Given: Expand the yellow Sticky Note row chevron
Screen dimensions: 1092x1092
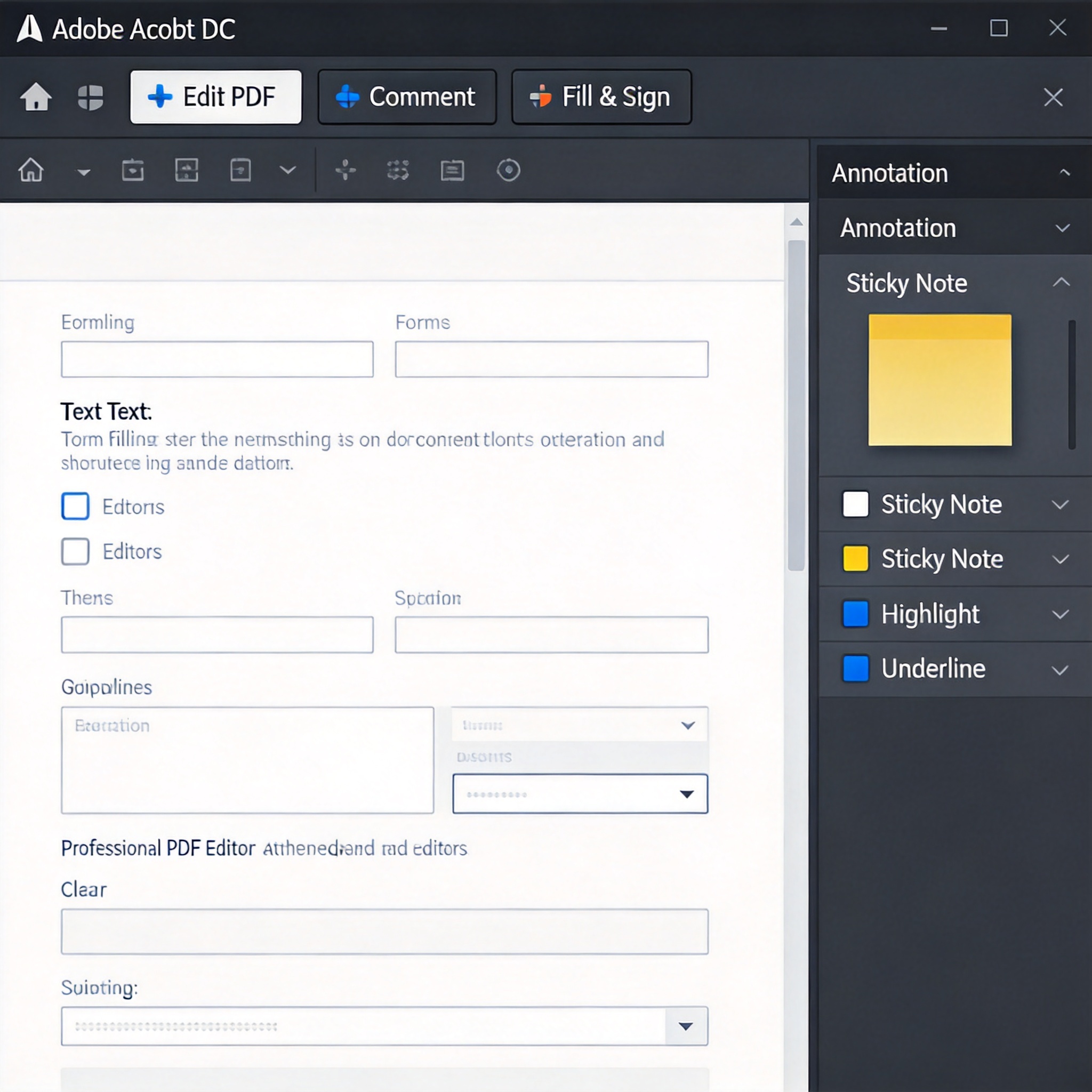Looking at the screenshot, I should [x=1061, y=559].
